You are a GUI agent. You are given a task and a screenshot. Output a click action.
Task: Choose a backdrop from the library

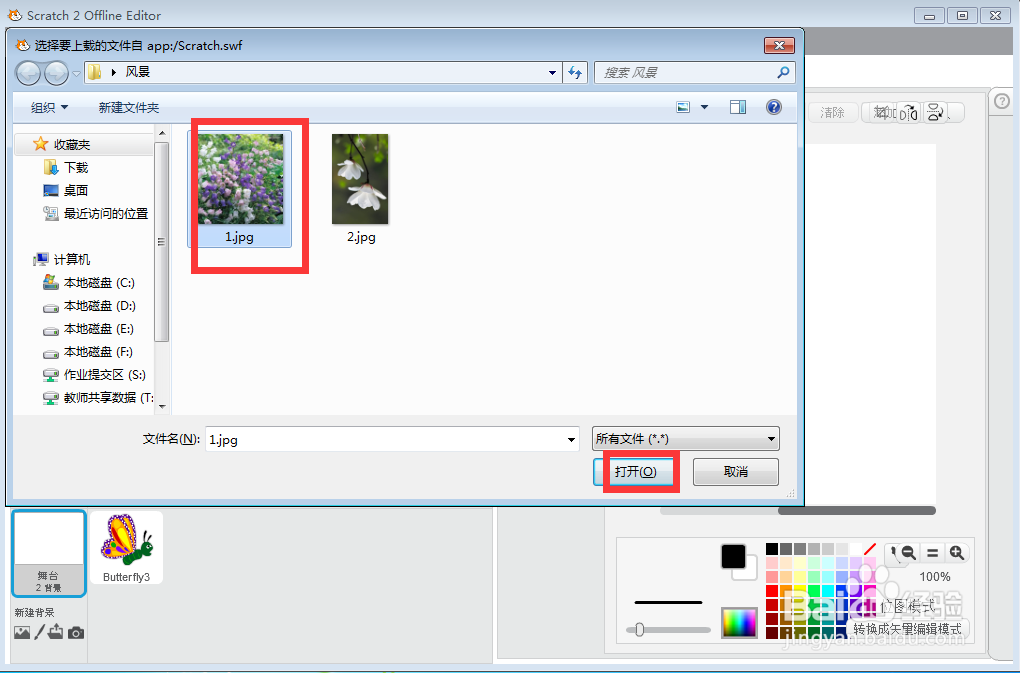[21, 632]
